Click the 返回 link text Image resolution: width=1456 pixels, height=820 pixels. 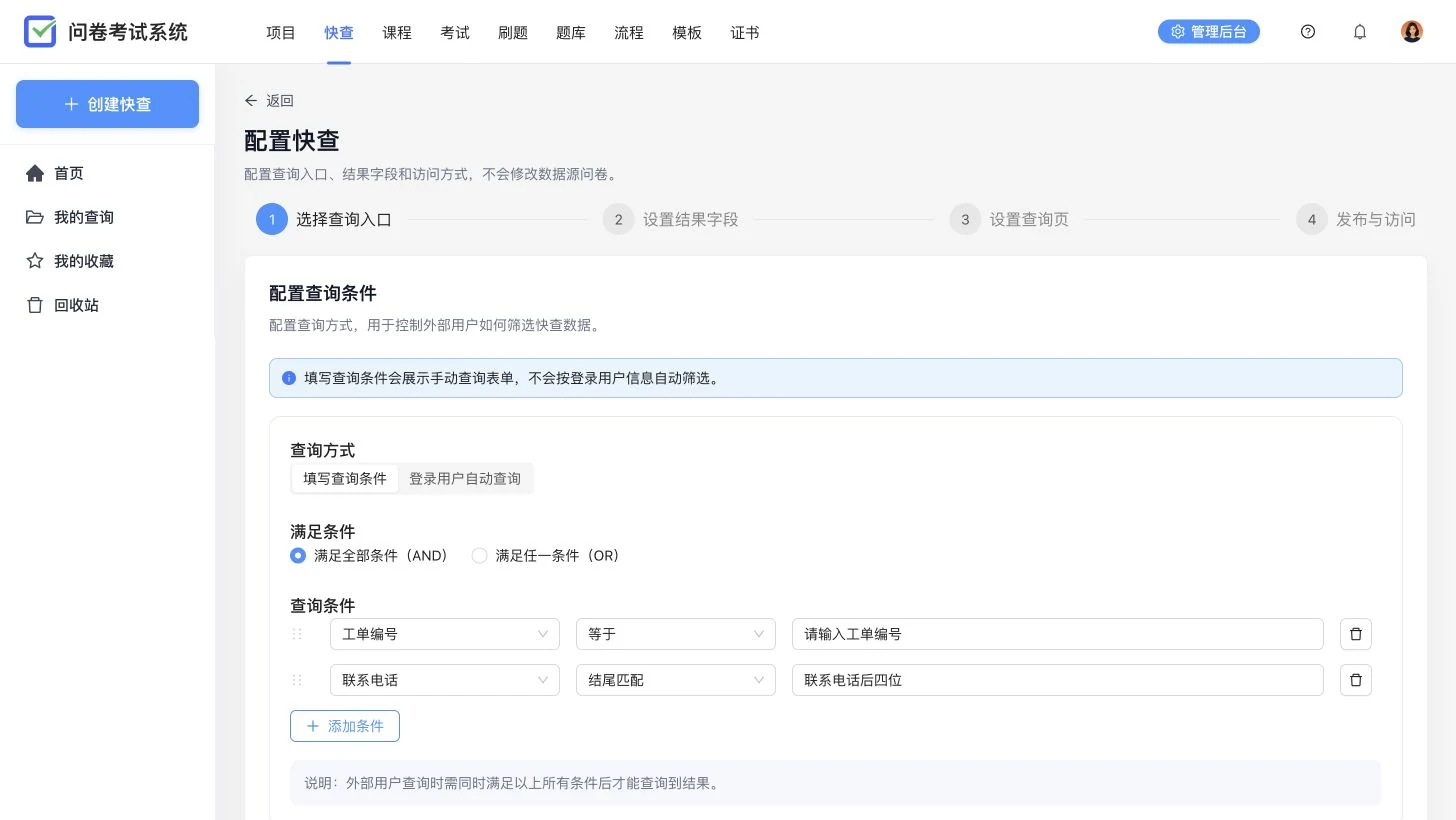(280, 101)
